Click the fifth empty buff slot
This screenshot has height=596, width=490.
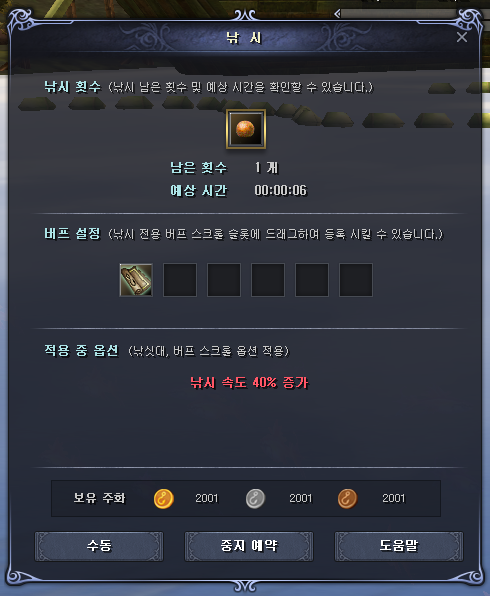coord(312,280)
